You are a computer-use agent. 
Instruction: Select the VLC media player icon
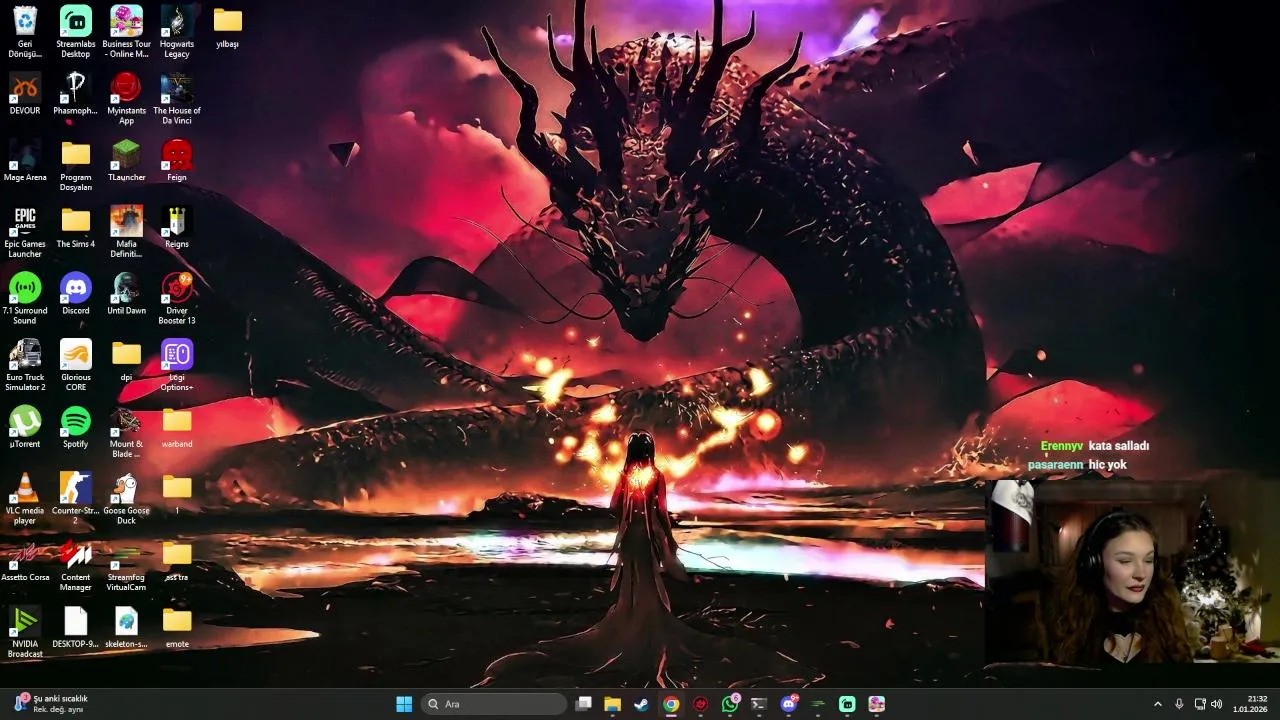(25, 499)
